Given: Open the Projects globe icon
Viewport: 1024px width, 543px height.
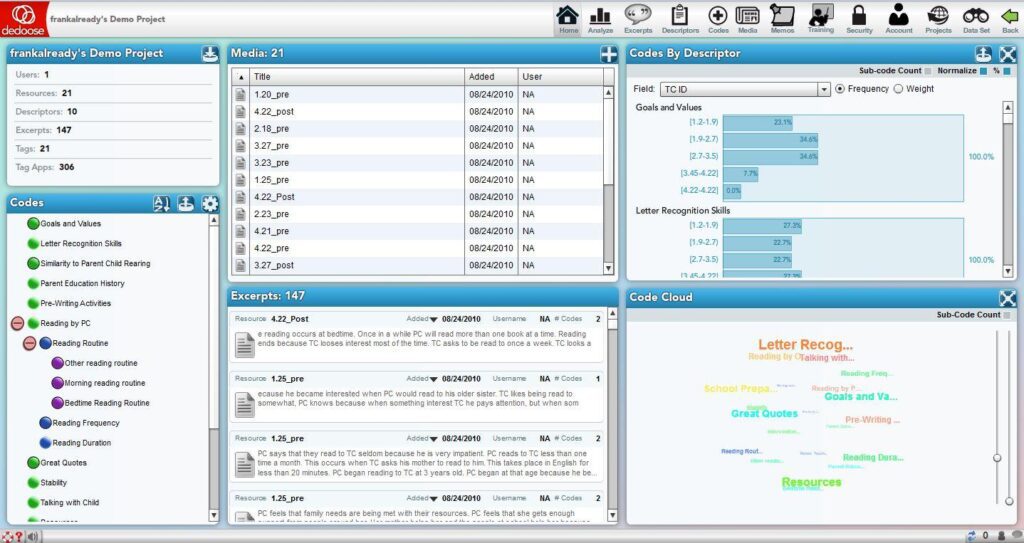Looking at the screenshot, I should (x=938, y=19).
